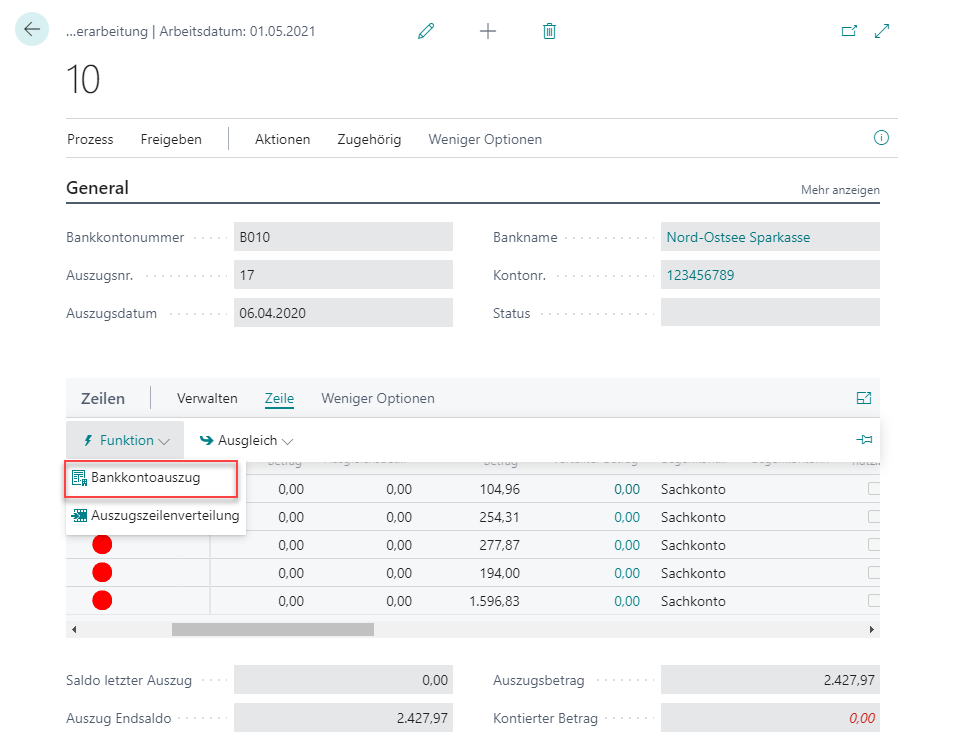Click the Nord-Ostsee Sparkasse bank name link
Viewport: 961px width, 737px height.
point(738,237)
